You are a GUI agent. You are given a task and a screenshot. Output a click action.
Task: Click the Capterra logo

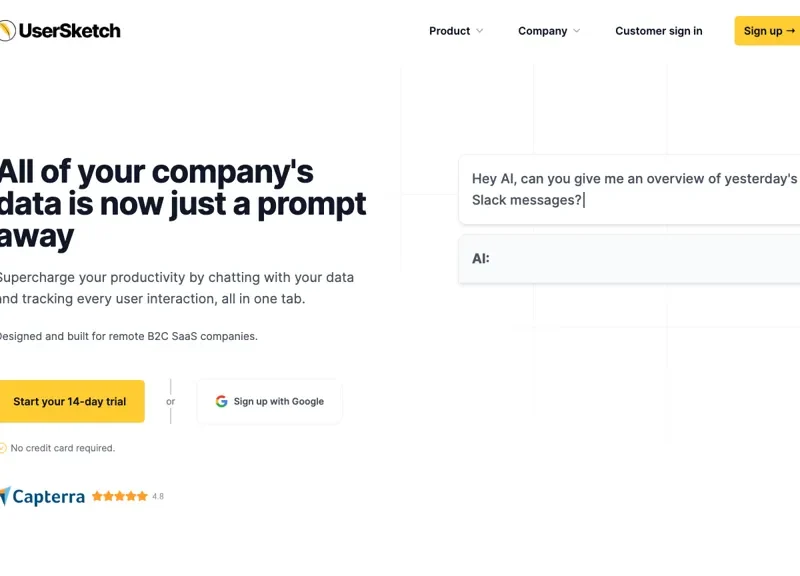point(43,496)
